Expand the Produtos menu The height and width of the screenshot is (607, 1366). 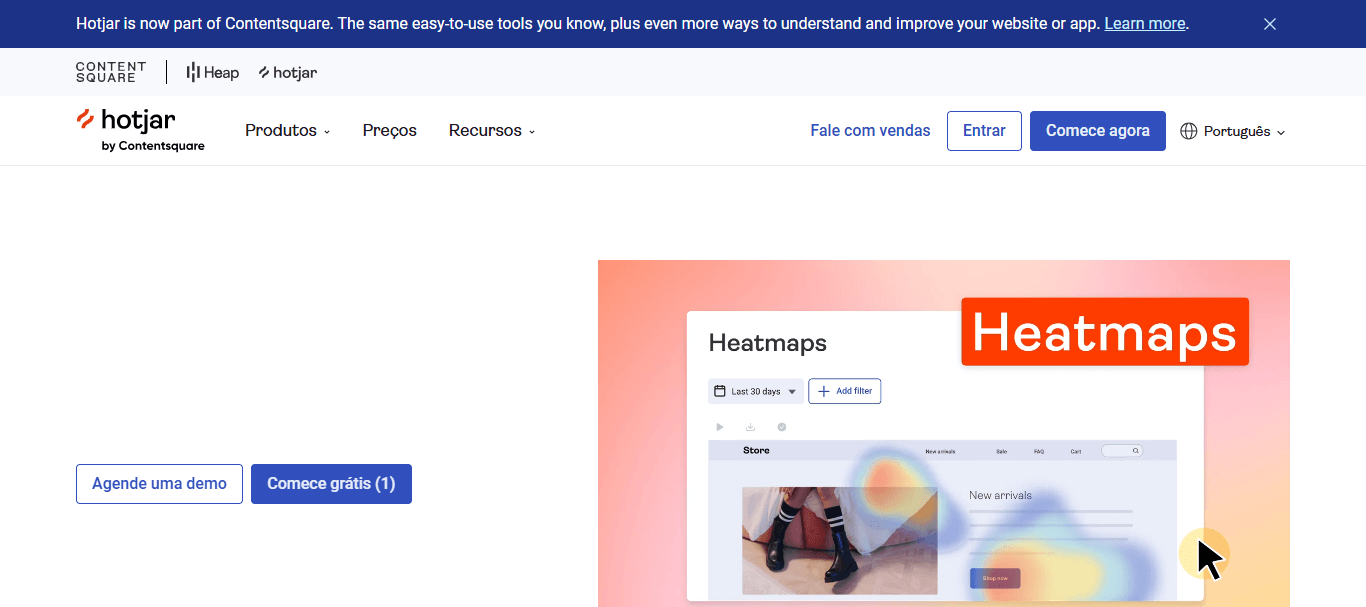[287, 131]
